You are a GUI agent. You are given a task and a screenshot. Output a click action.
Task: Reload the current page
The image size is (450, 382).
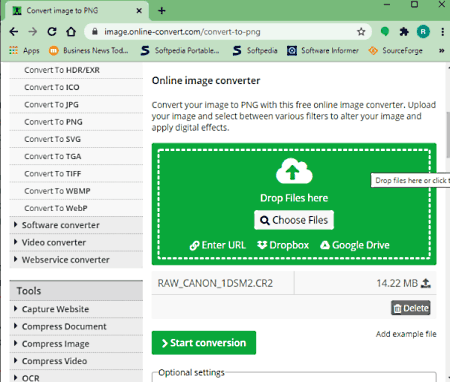pos(52,32)
